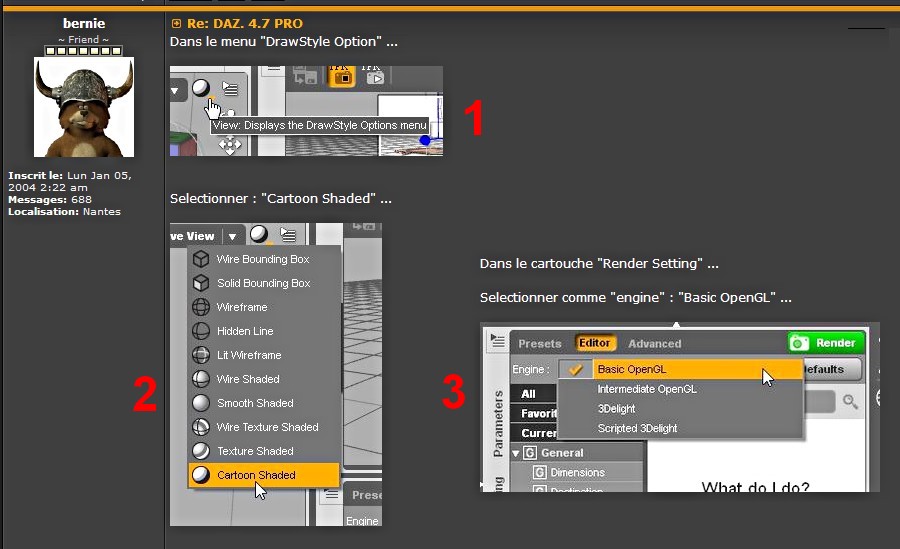Image resolution: width=900 pixels, height=549 pixels.
Task: Open the Advanced tab in Render Settings
Action: pos(655,343)
